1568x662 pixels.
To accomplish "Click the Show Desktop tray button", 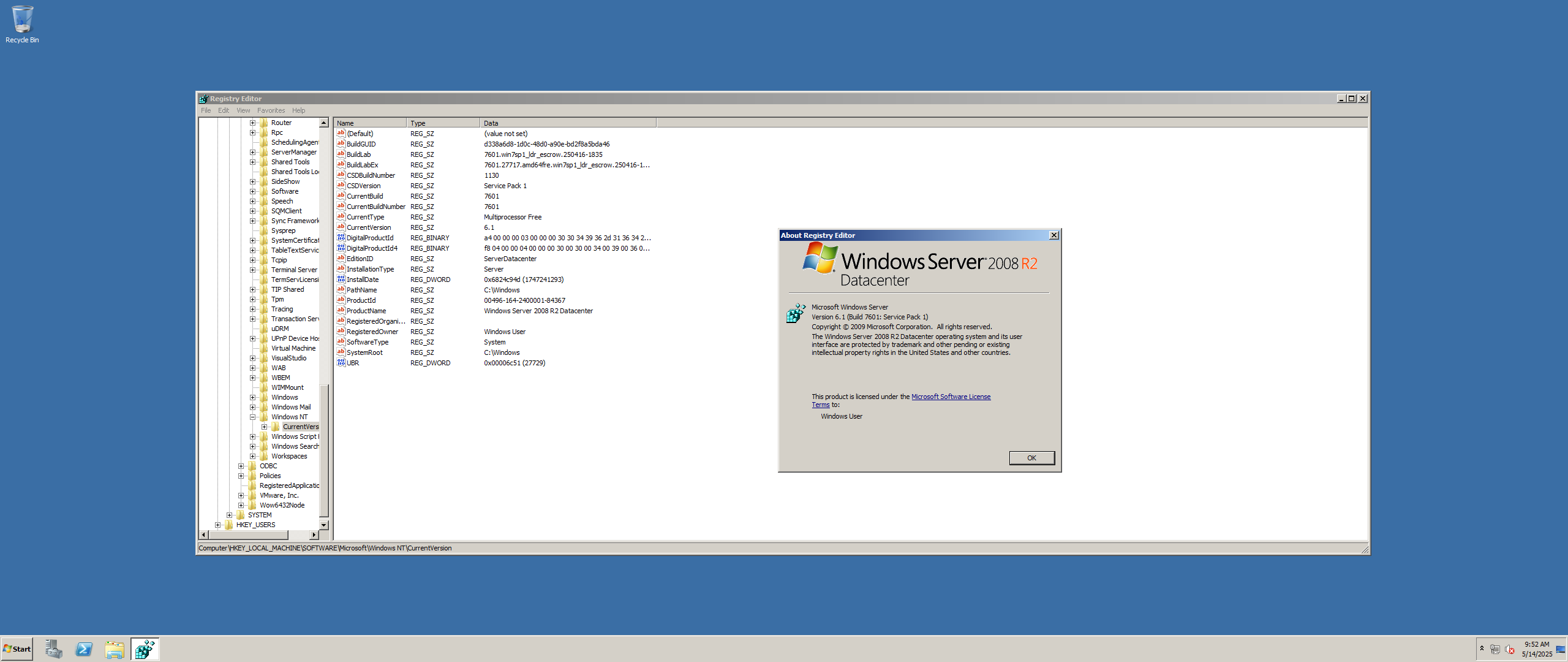I will [x=1561, y=649].
